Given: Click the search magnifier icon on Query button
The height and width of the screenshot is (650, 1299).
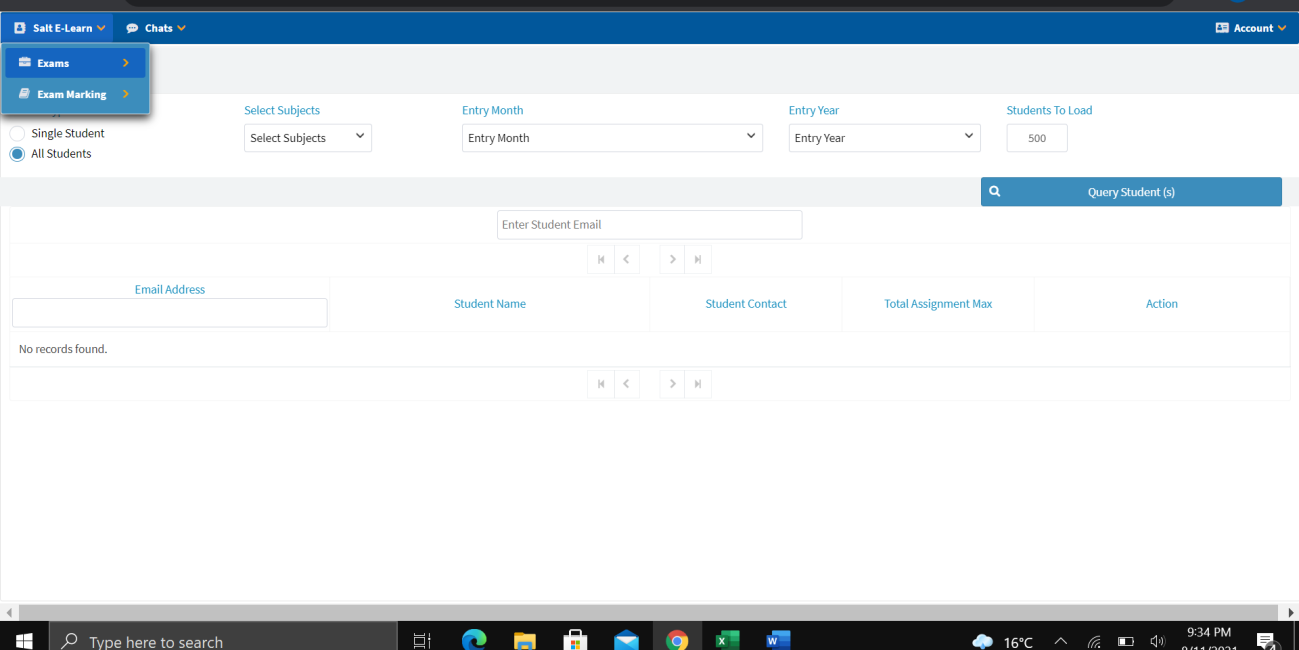Looking at the screenshot, I should [x=995, y=192].
